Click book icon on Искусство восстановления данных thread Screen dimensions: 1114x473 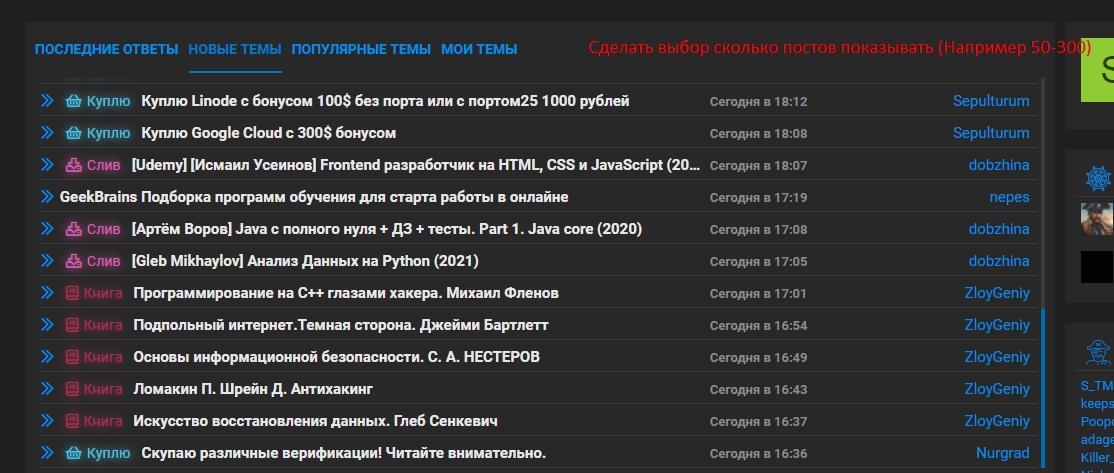pos(72,420)
